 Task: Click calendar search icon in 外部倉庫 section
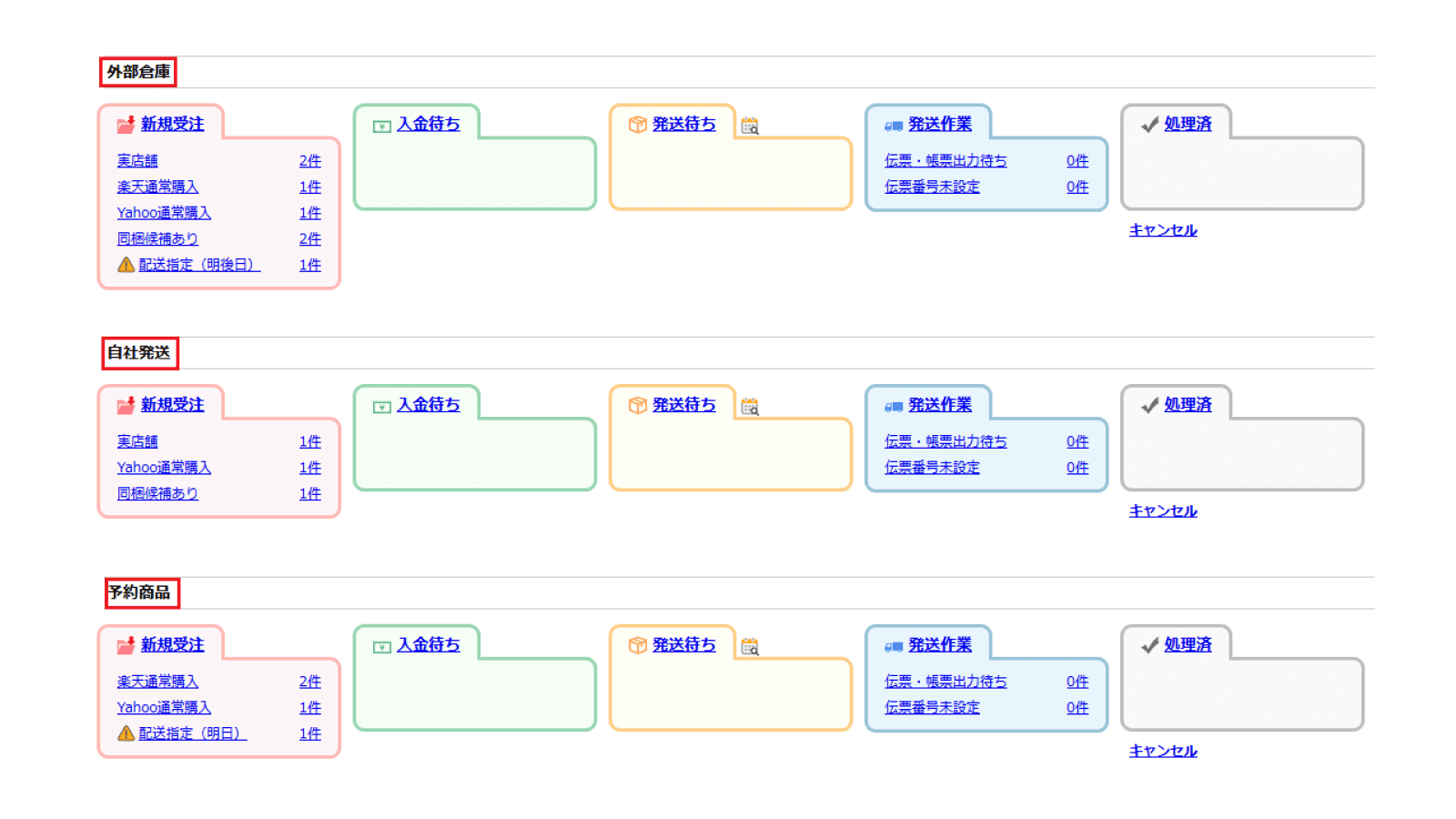coord(750,126)
